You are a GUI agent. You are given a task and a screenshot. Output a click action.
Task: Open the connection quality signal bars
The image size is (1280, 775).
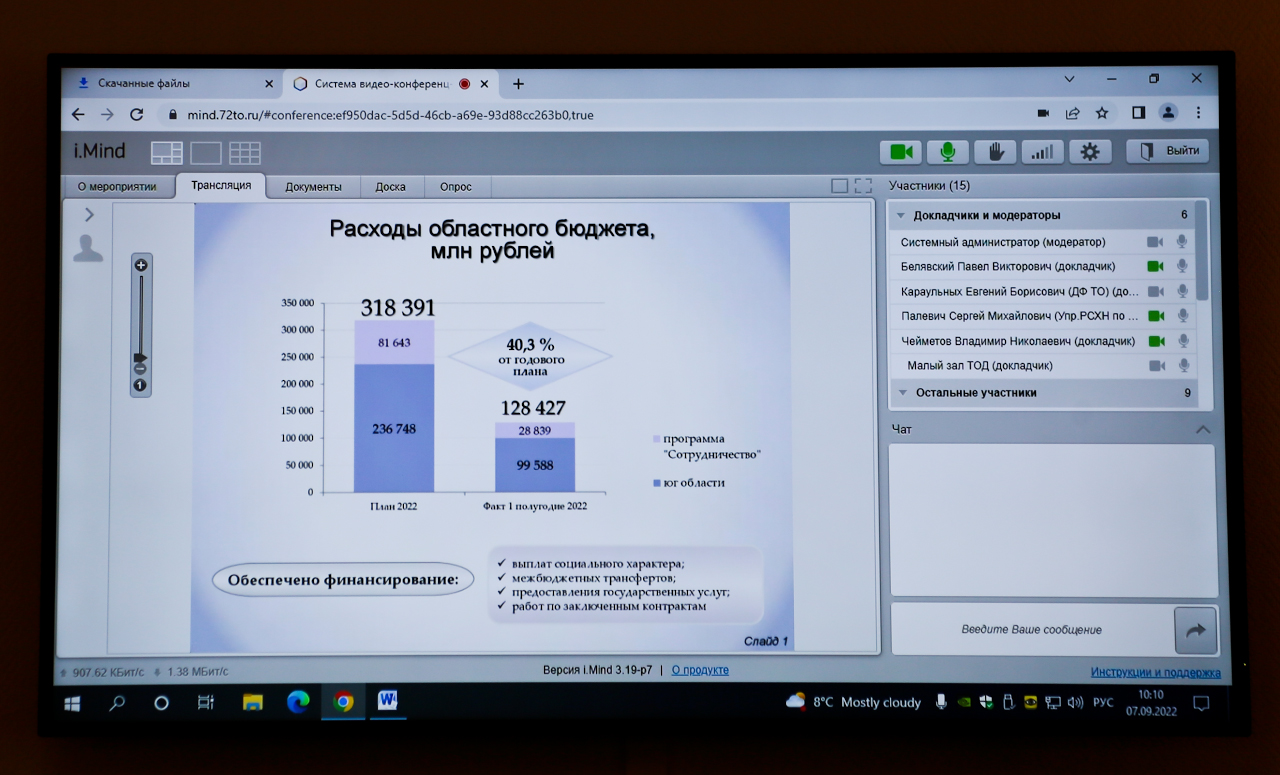coord(1042,152)
